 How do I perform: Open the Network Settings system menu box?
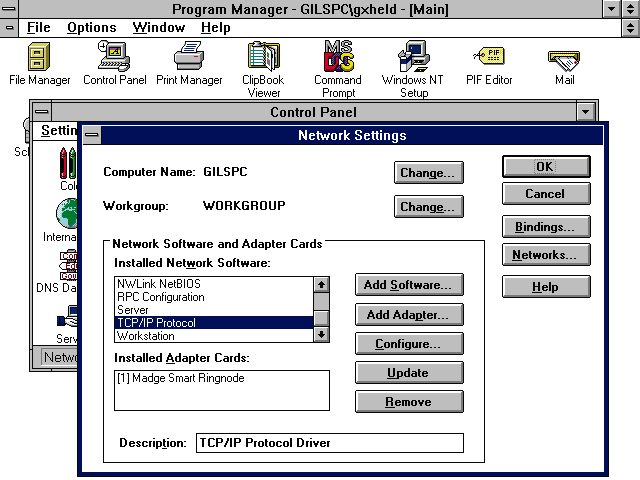[91, 135]
